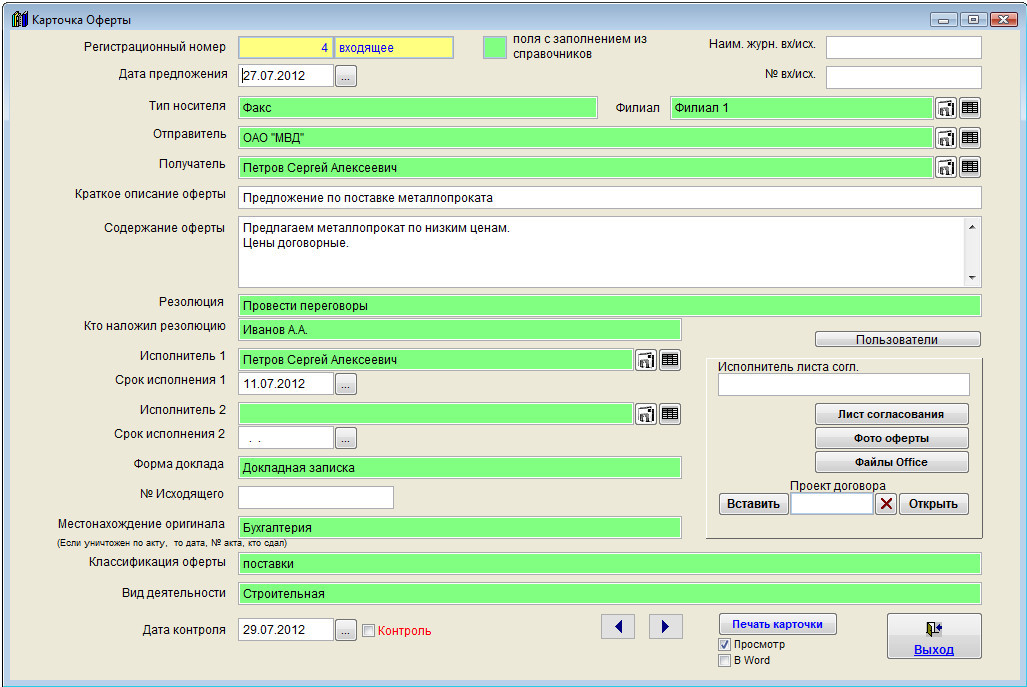This screenshot has width=1027, height=687.
Task: Click directory icon next to Филиал field
Action: point(945,108)
